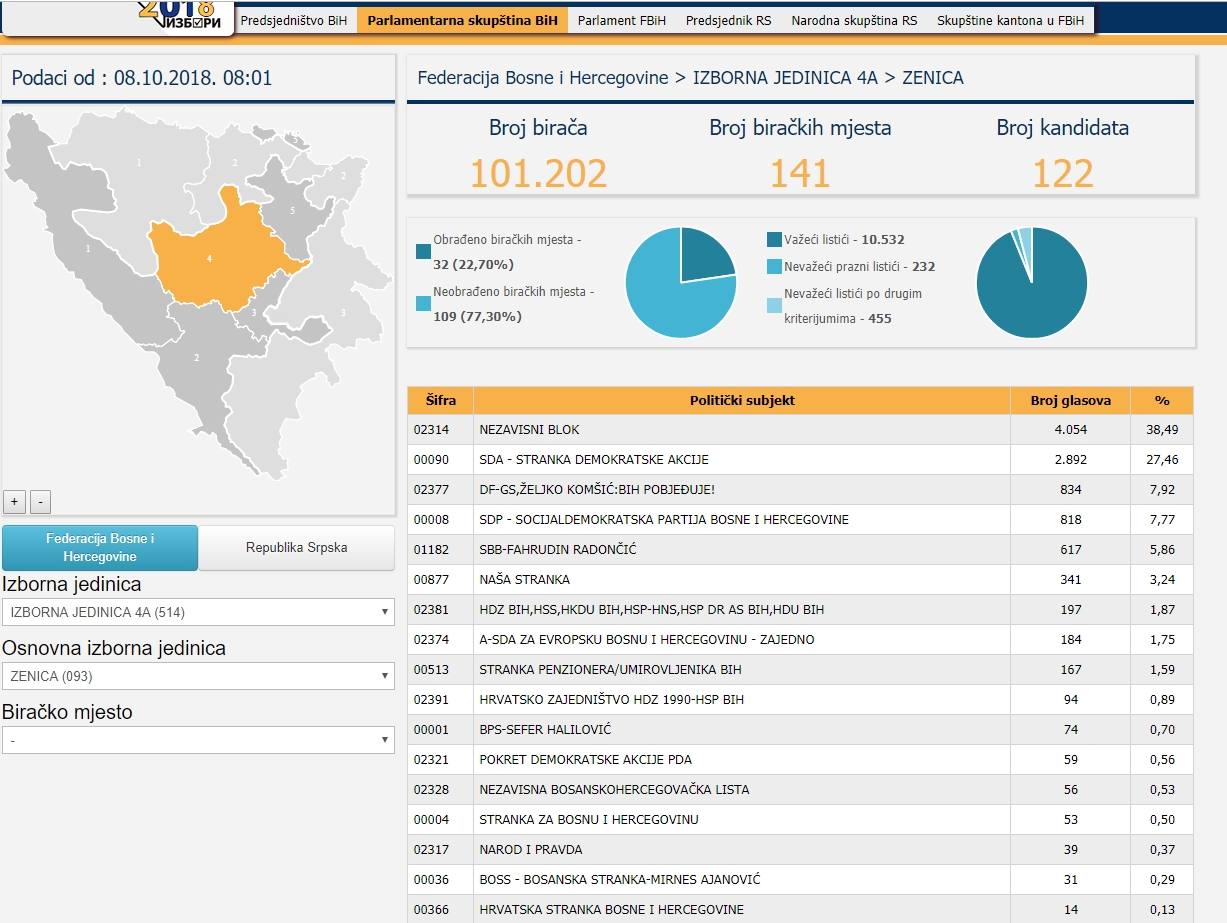
Task: Open Skupštine kantona u FBiH tab
Action: 1010,20
